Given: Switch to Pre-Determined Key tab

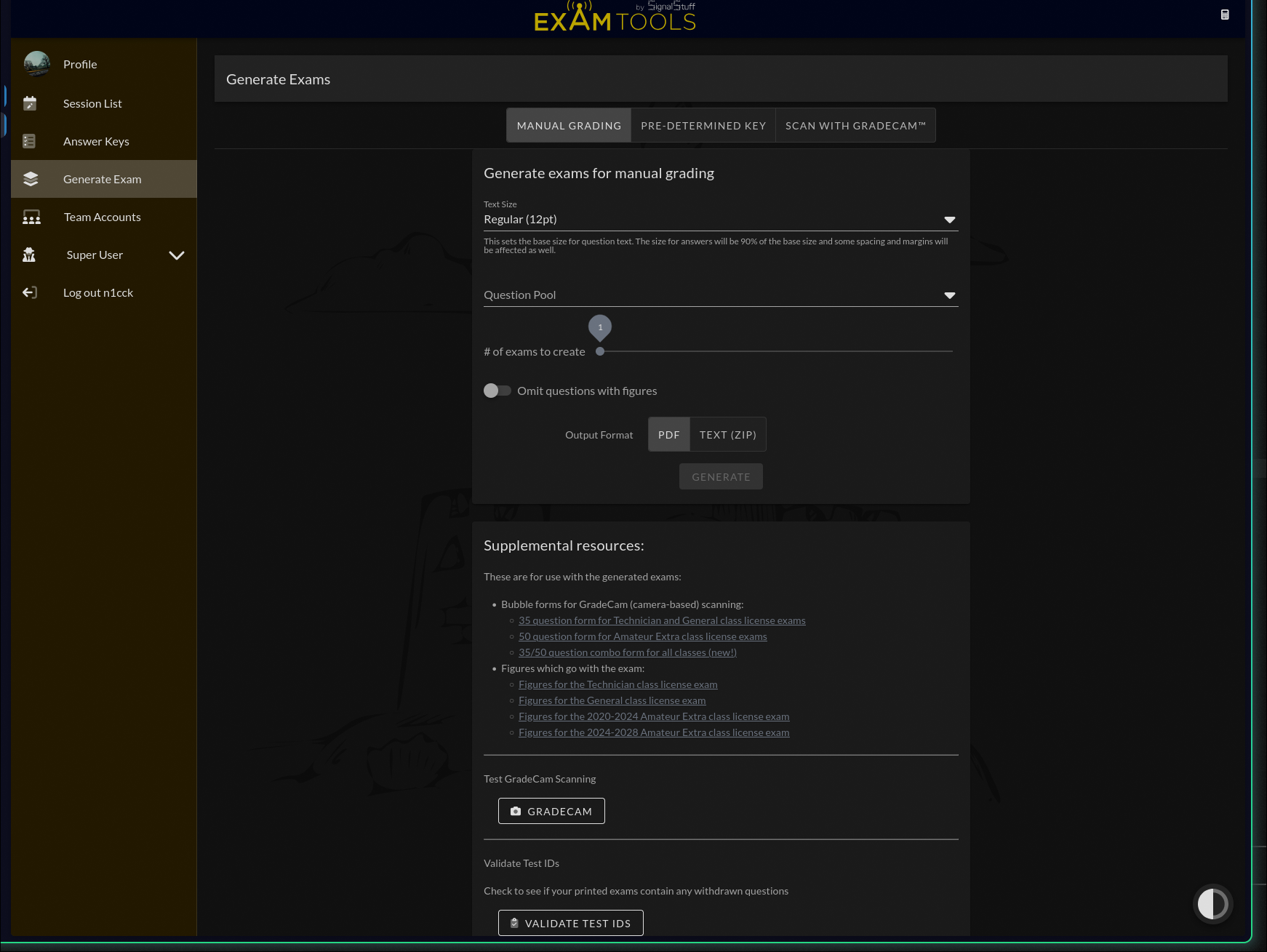Looking at the screenshot, I should click(703, 125).
